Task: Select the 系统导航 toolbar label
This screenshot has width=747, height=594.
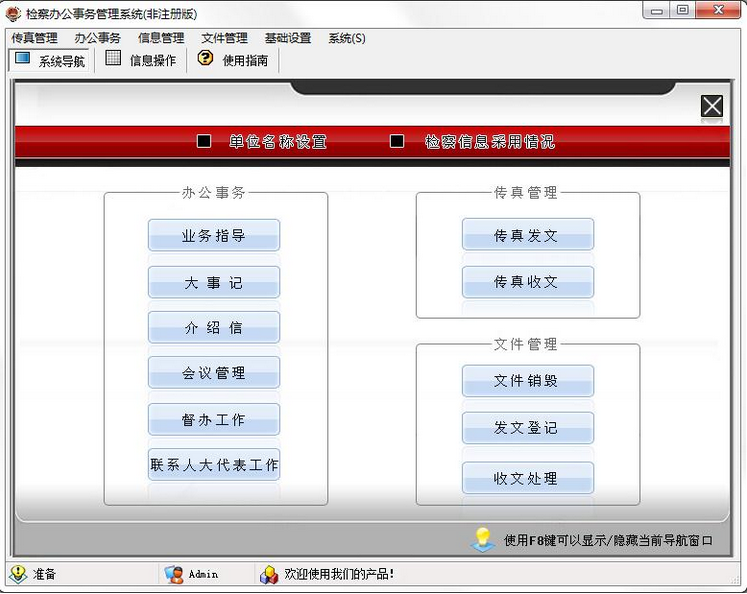Action: click(62, 61)
